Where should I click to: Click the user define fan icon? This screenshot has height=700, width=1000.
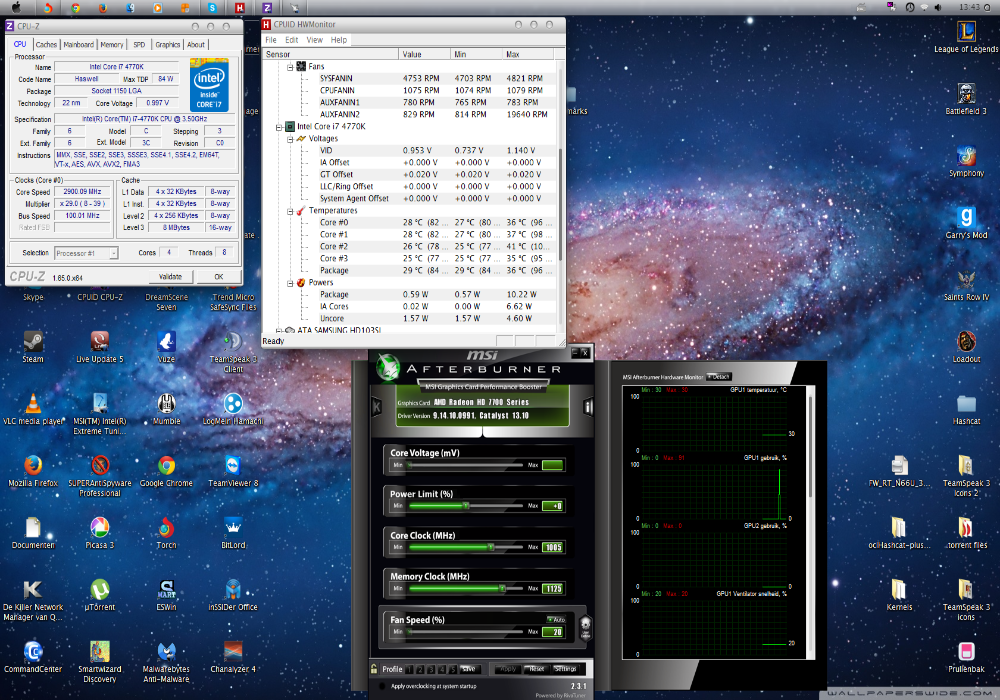[x=585, y=627]
